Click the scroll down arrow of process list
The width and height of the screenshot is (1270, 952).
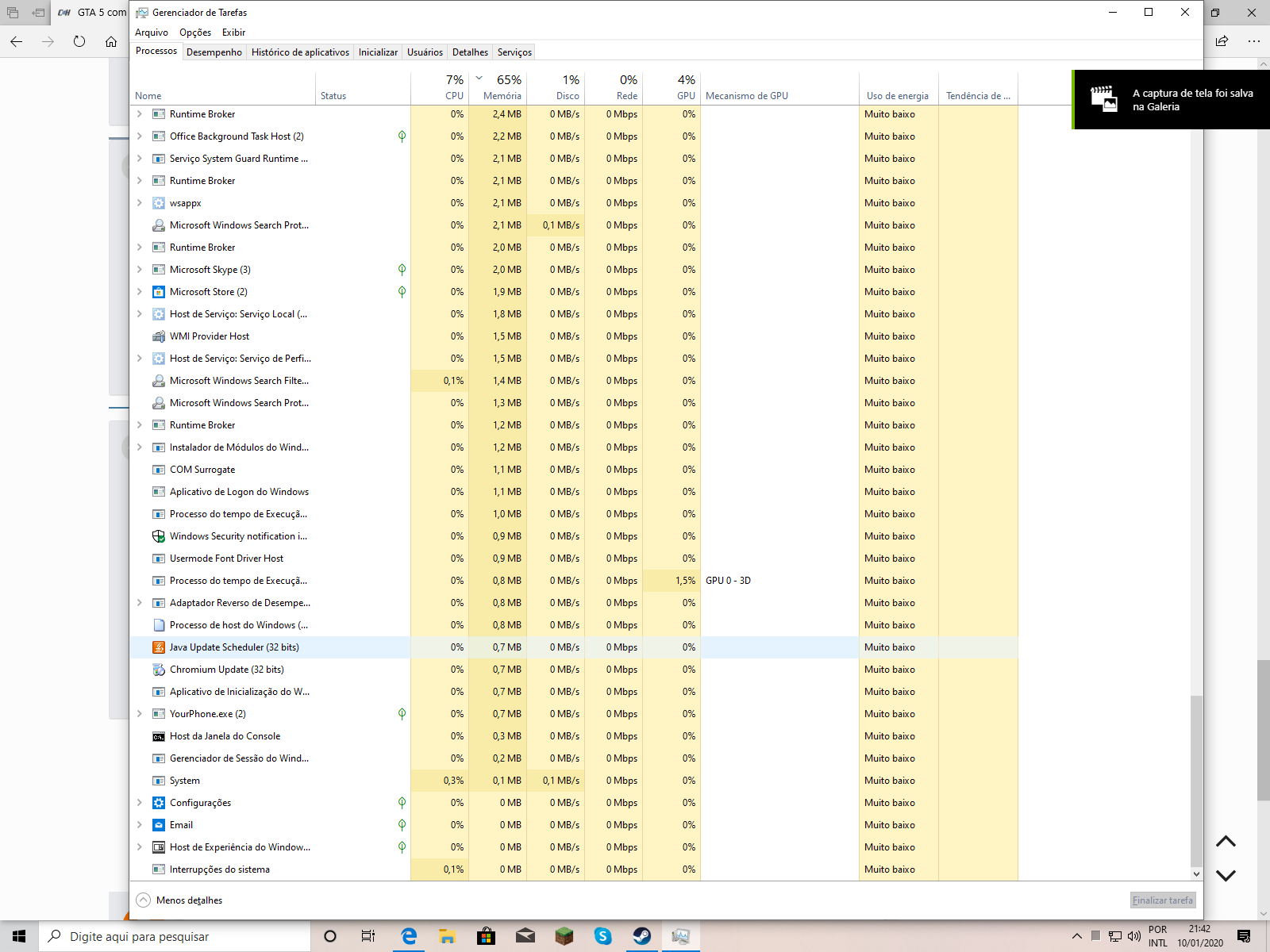[x=1196, y=873]
